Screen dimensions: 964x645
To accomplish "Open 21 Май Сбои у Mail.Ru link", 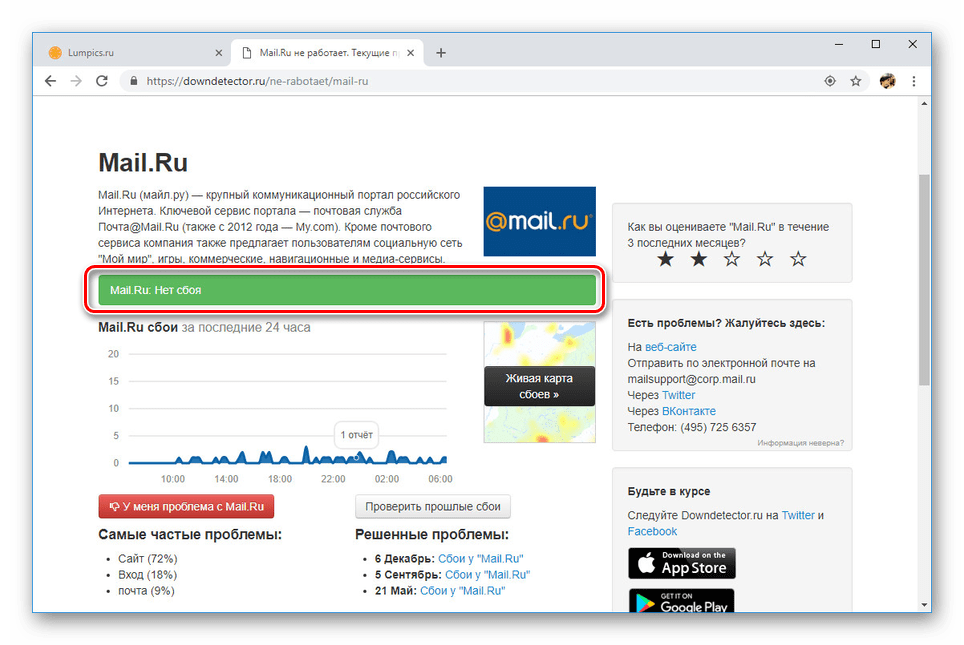I will [x=462, y=590].
